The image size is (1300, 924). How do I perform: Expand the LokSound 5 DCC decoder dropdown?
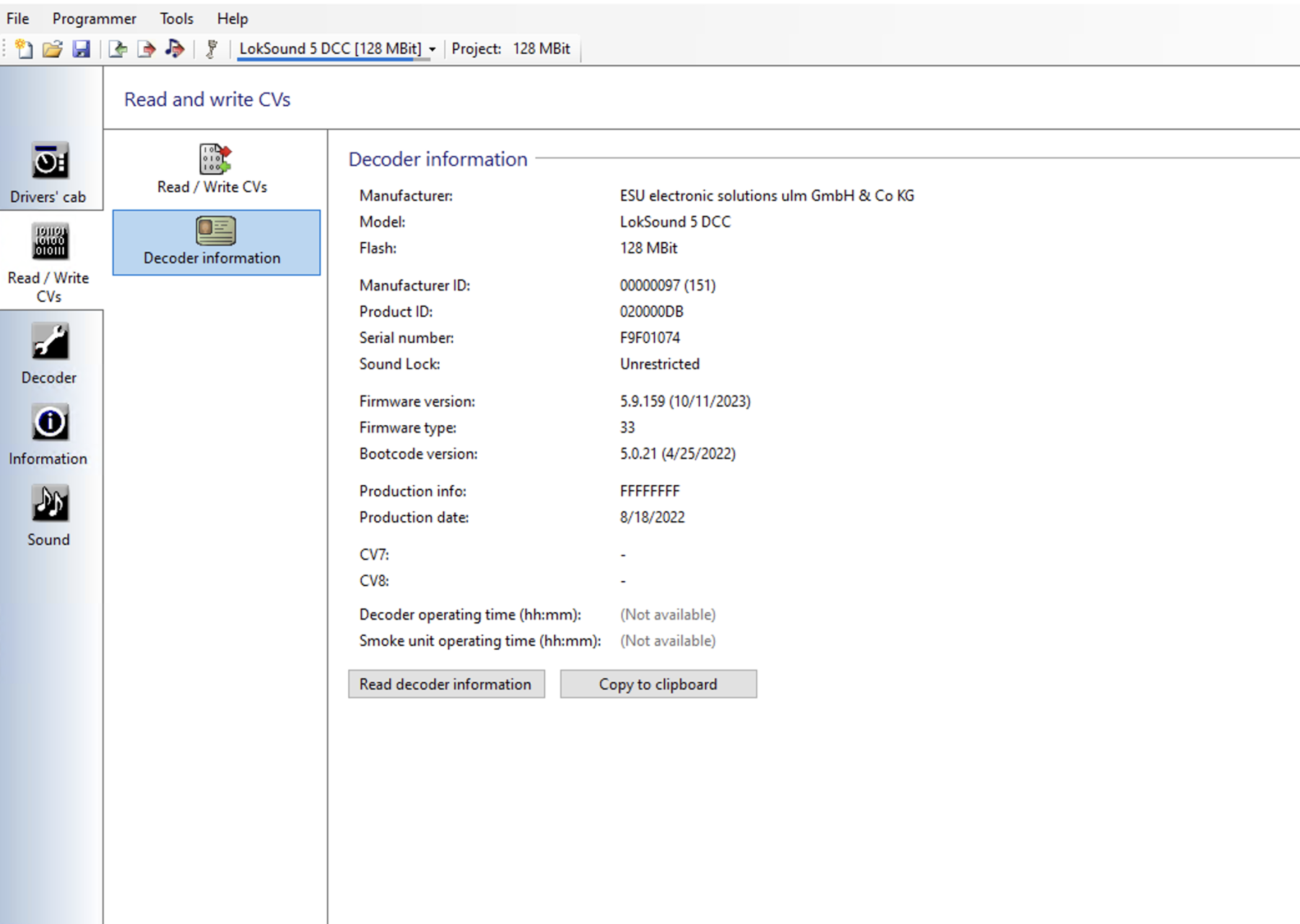click(x=432, y=49)
